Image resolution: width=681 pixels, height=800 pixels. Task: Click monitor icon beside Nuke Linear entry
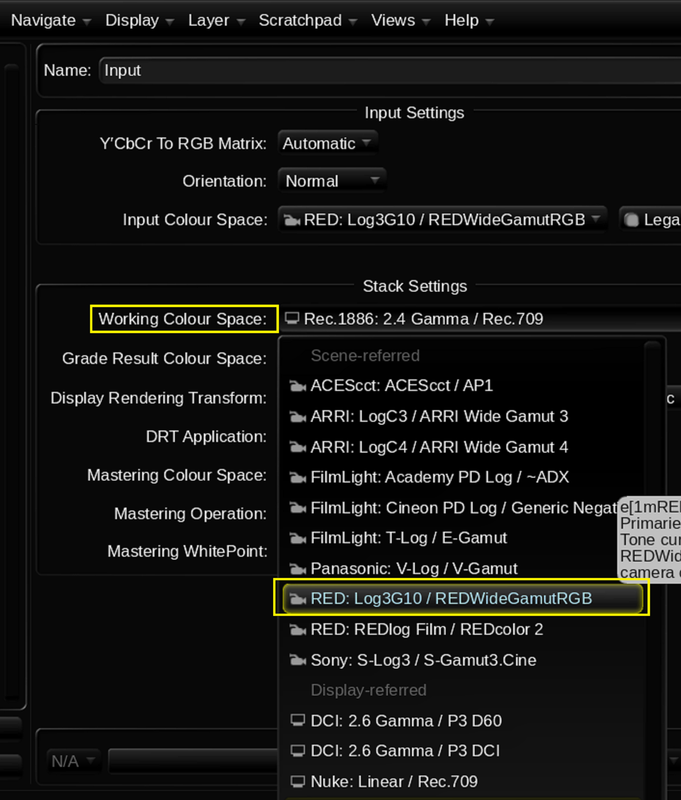(x=297, y=782)
